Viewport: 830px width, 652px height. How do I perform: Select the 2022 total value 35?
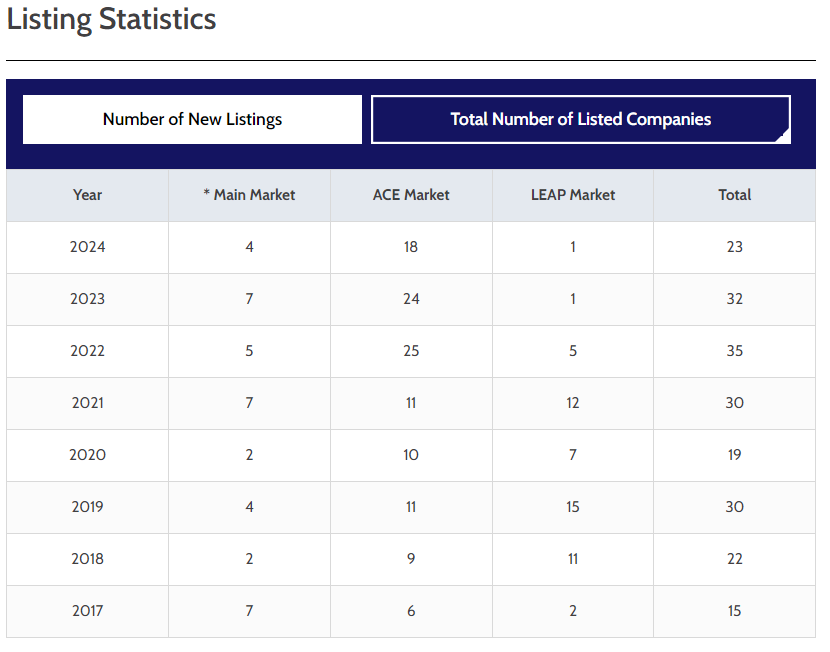(x=735, y=351)
